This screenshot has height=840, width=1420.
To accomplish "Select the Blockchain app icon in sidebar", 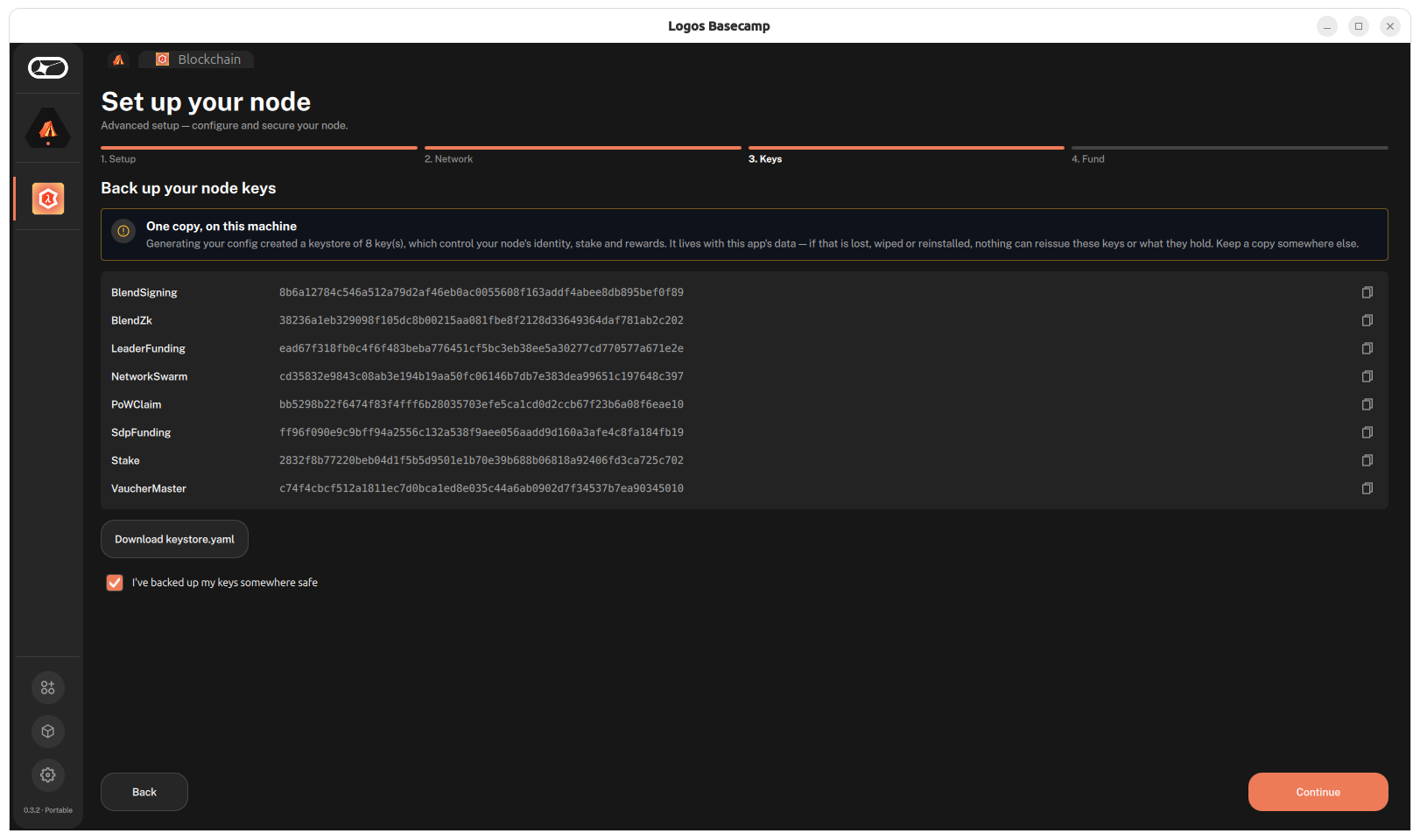I will coord(48,199).
